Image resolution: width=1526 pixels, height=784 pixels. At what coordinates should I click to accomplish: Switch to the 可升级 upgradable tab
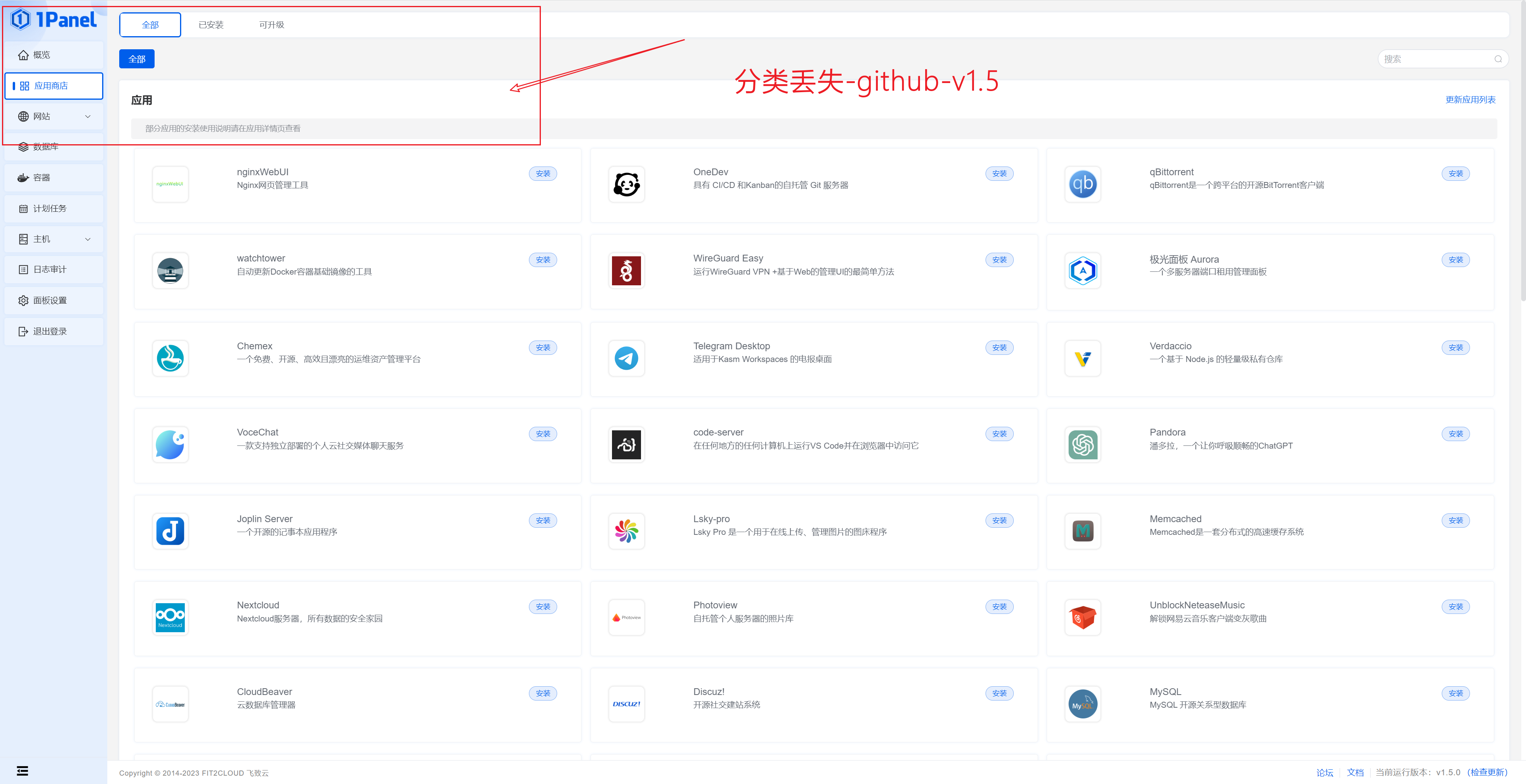coord(272,24)
